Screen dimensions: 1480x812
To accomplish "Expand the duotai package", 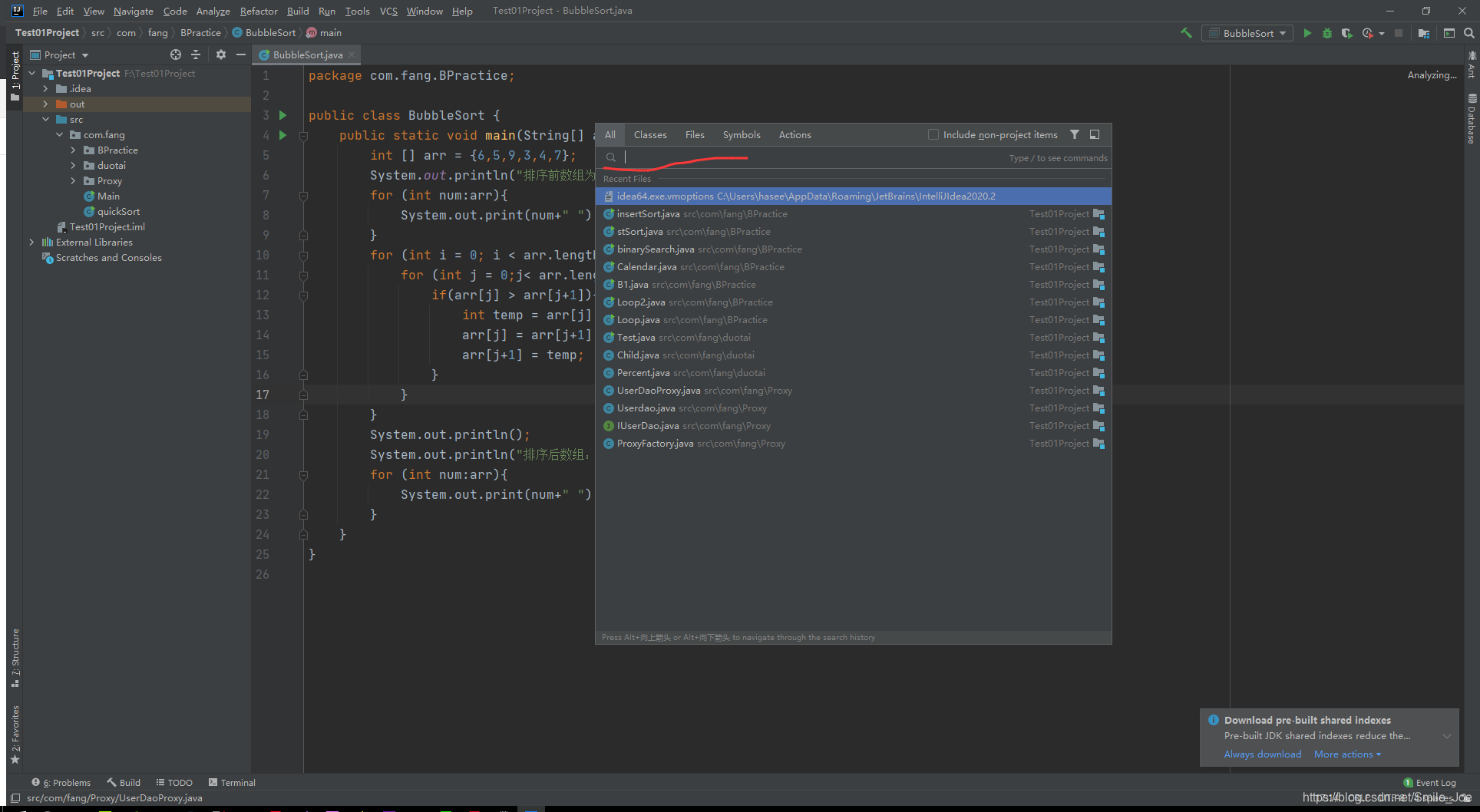I will click(x=74, y=166).
